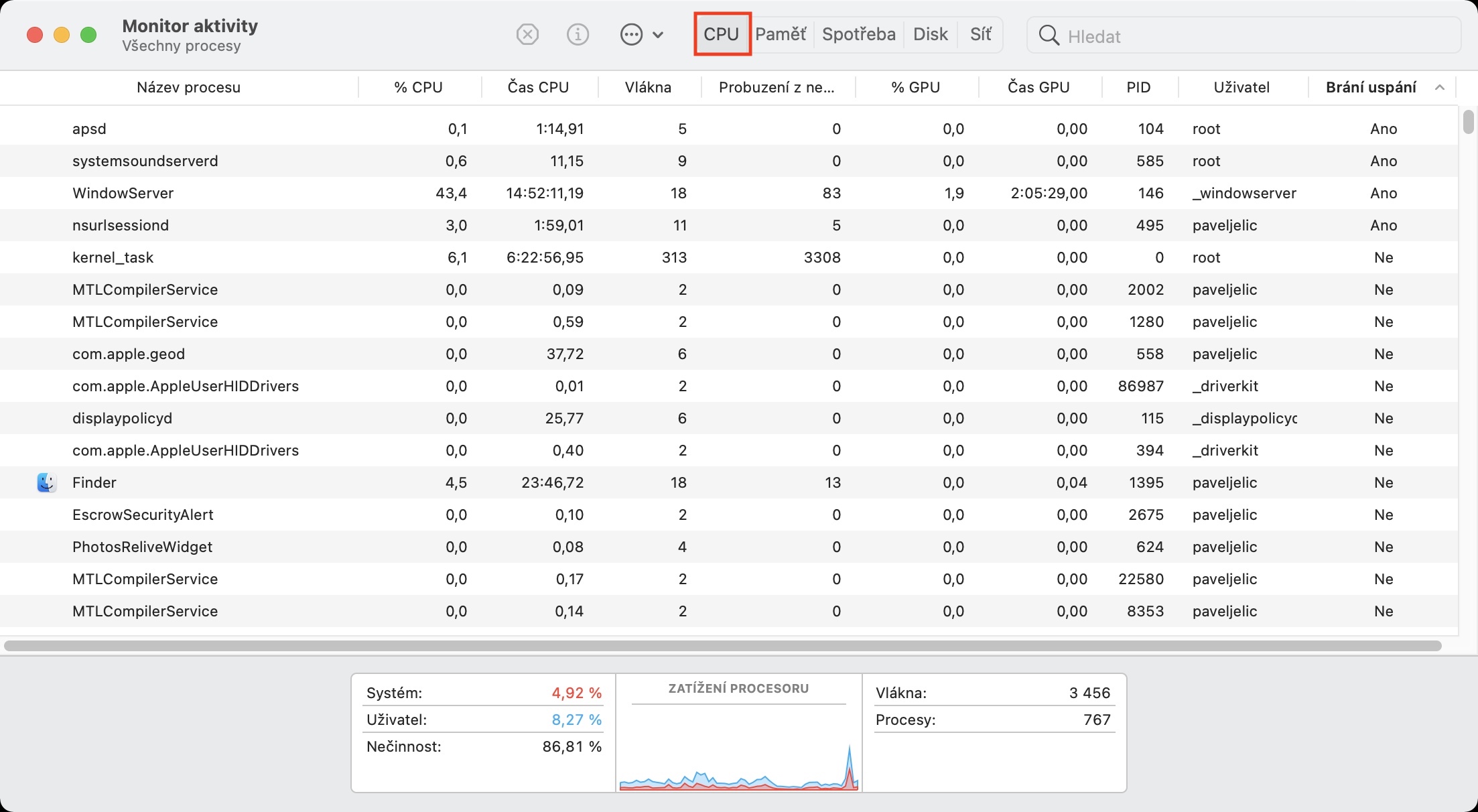This screenshot has width=1478, height=812.
Task: Toggle sort arrow on Brání uspání column
Action: pos(1439,88)
